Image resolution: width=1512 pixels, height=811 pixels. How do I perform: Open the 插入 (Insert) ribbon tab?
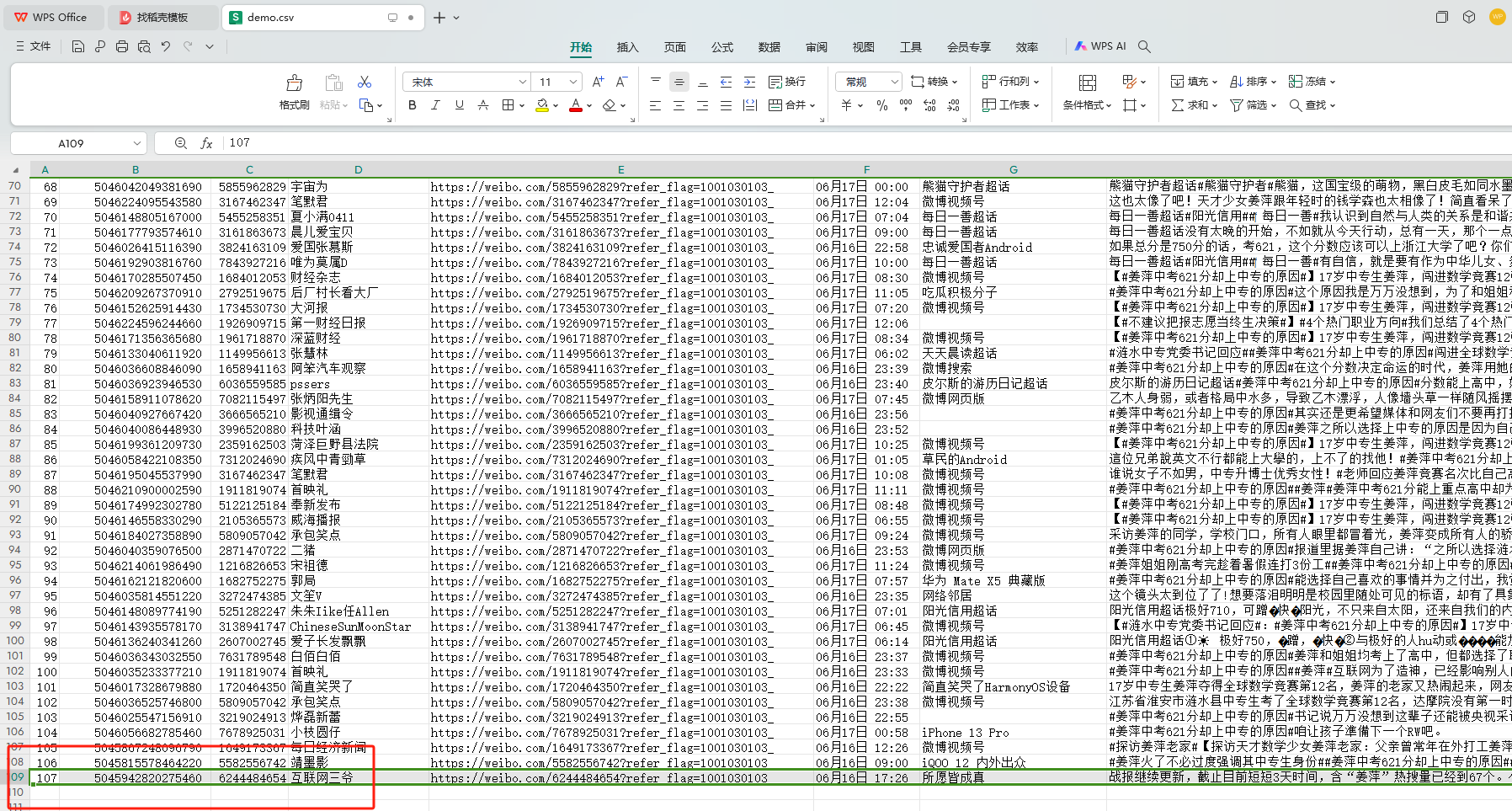click(627, 47)
